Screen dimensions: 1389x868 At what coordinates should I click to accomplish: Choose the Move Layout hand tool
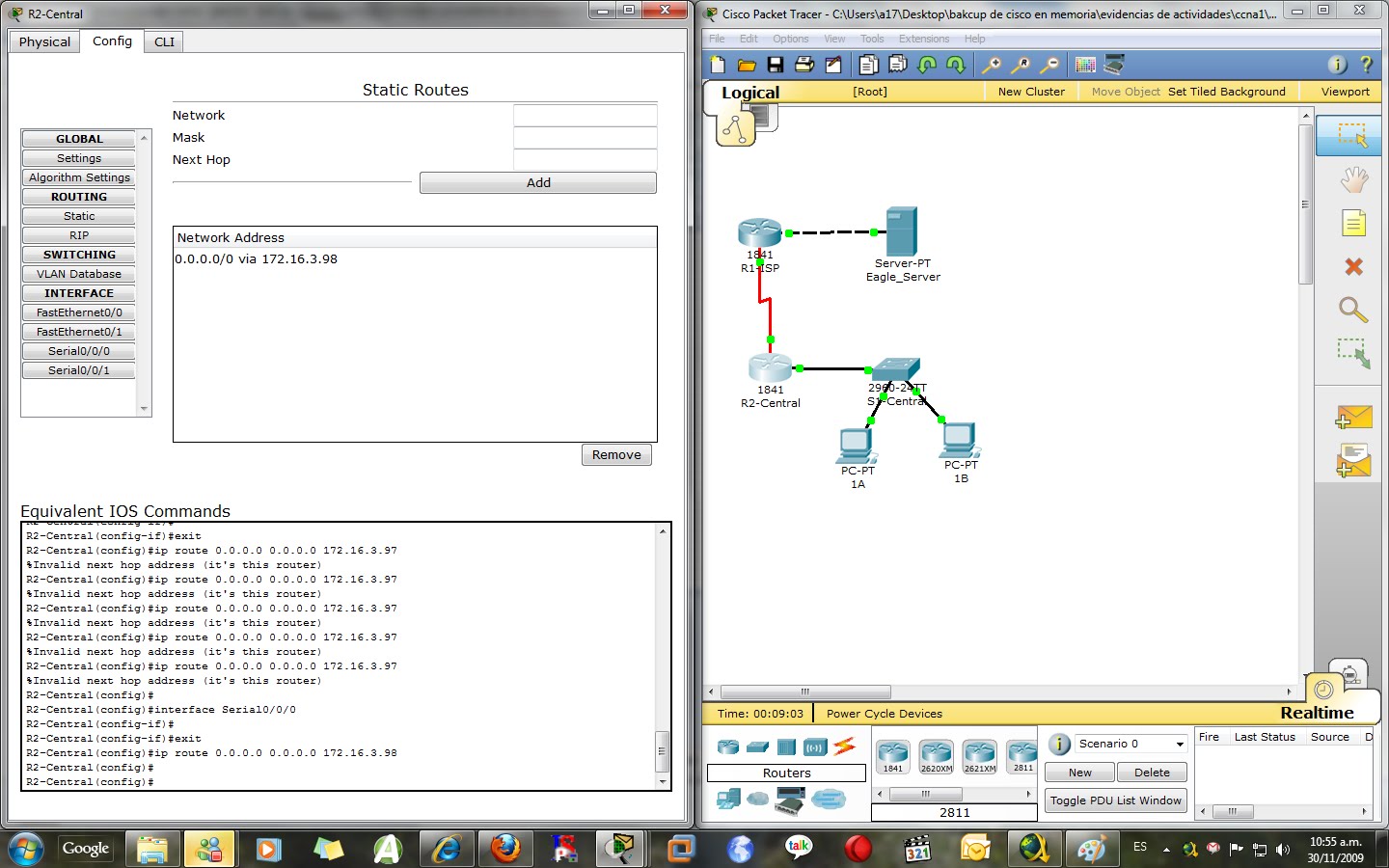click(x=1353, y=179)
